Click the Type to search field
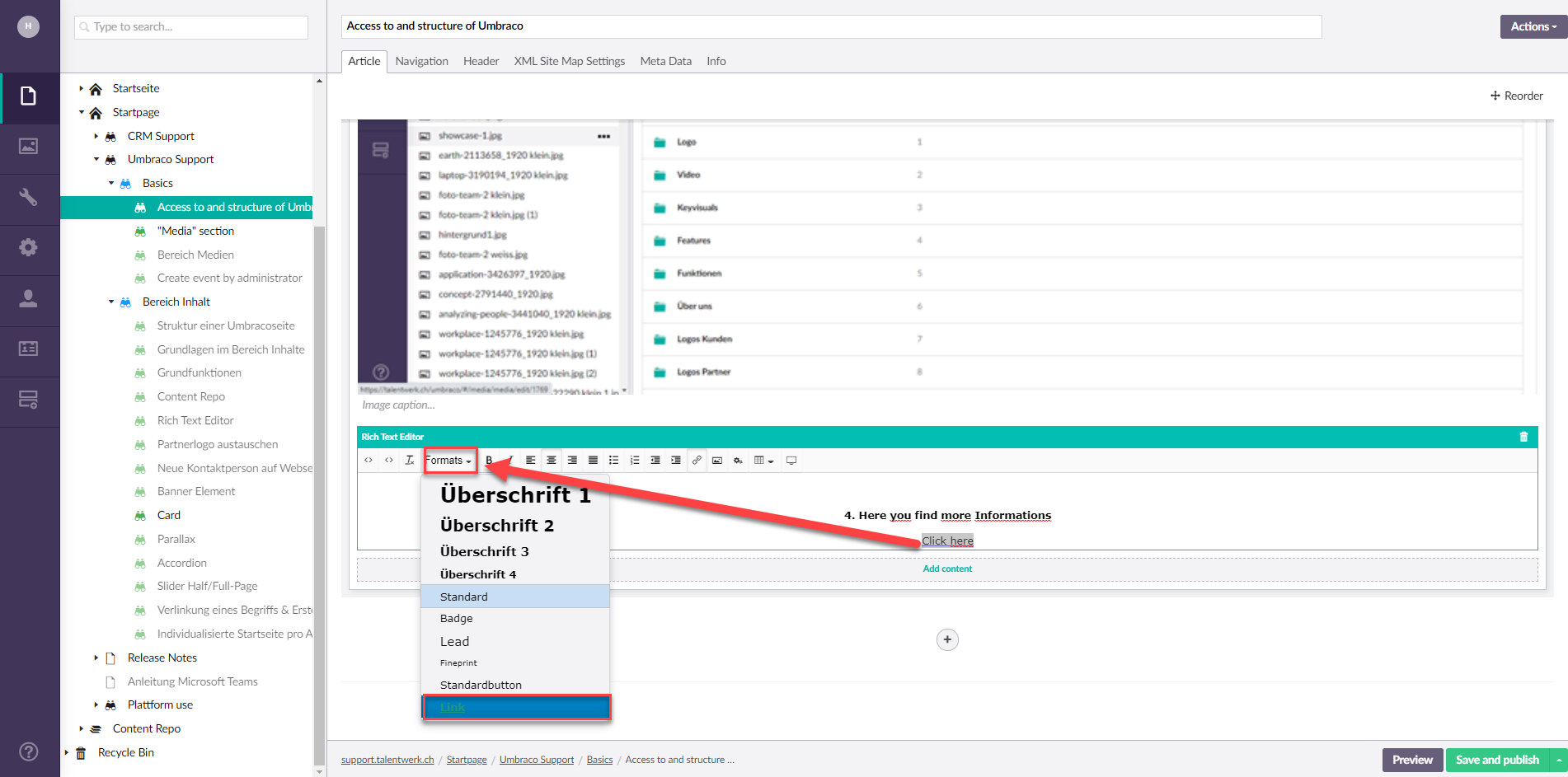 click(191, 26)
